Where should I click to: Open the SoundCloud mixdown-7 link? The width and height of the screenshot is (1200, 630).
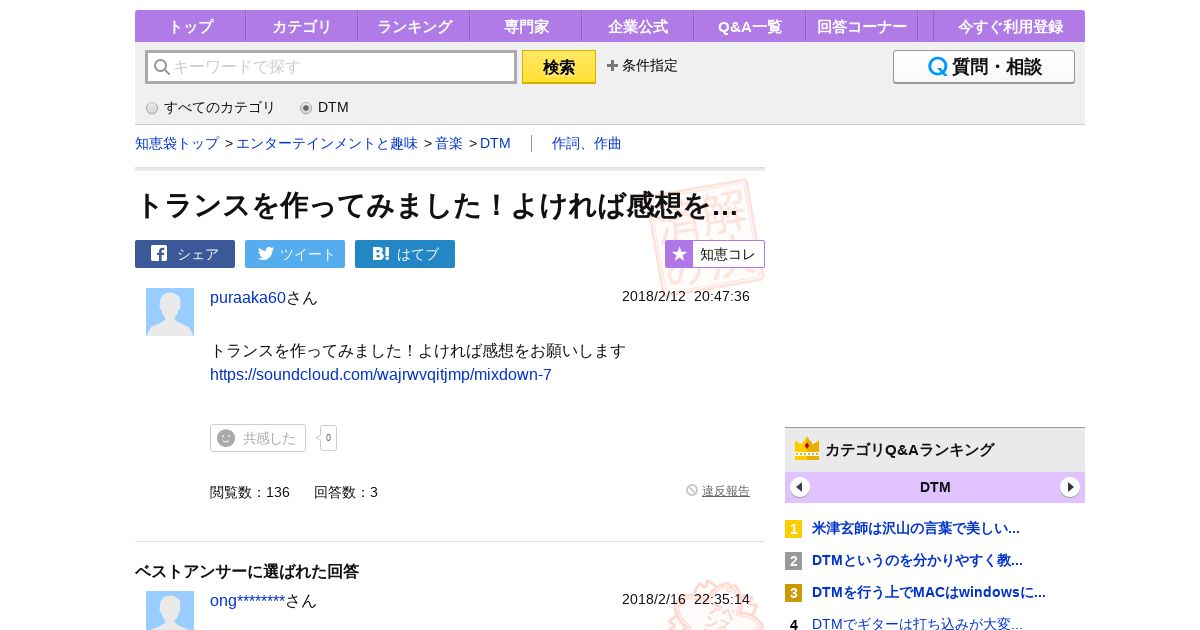[381, 375]
